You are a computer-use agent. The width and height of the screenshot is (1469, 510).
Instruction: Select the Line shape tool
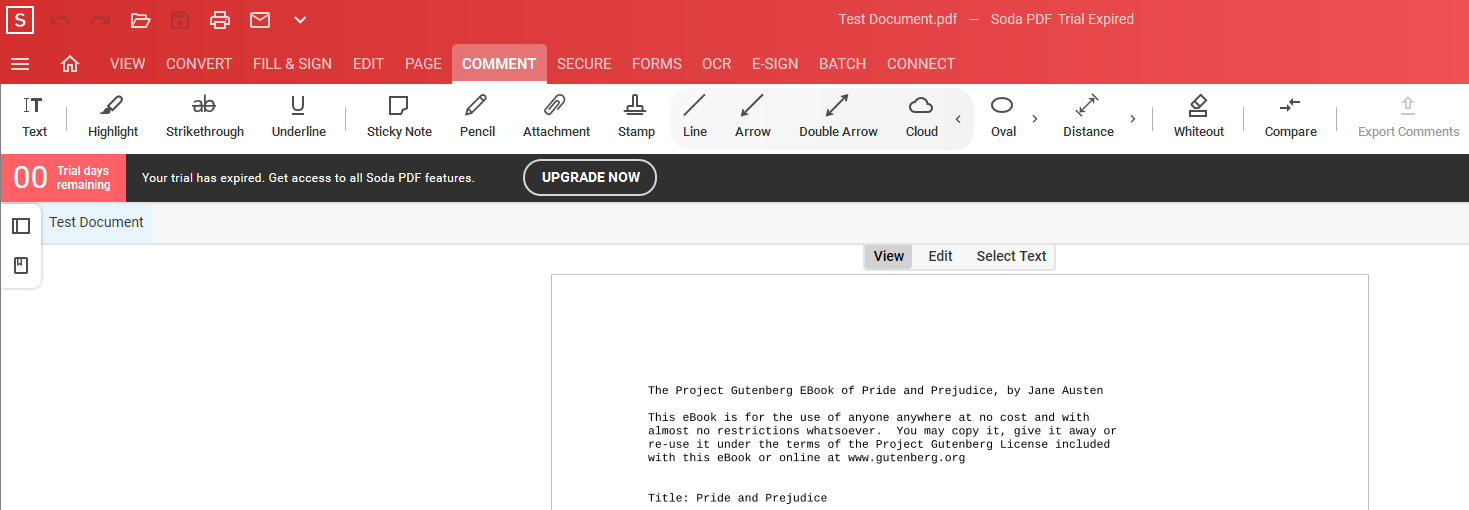click(x=695, y=118)
